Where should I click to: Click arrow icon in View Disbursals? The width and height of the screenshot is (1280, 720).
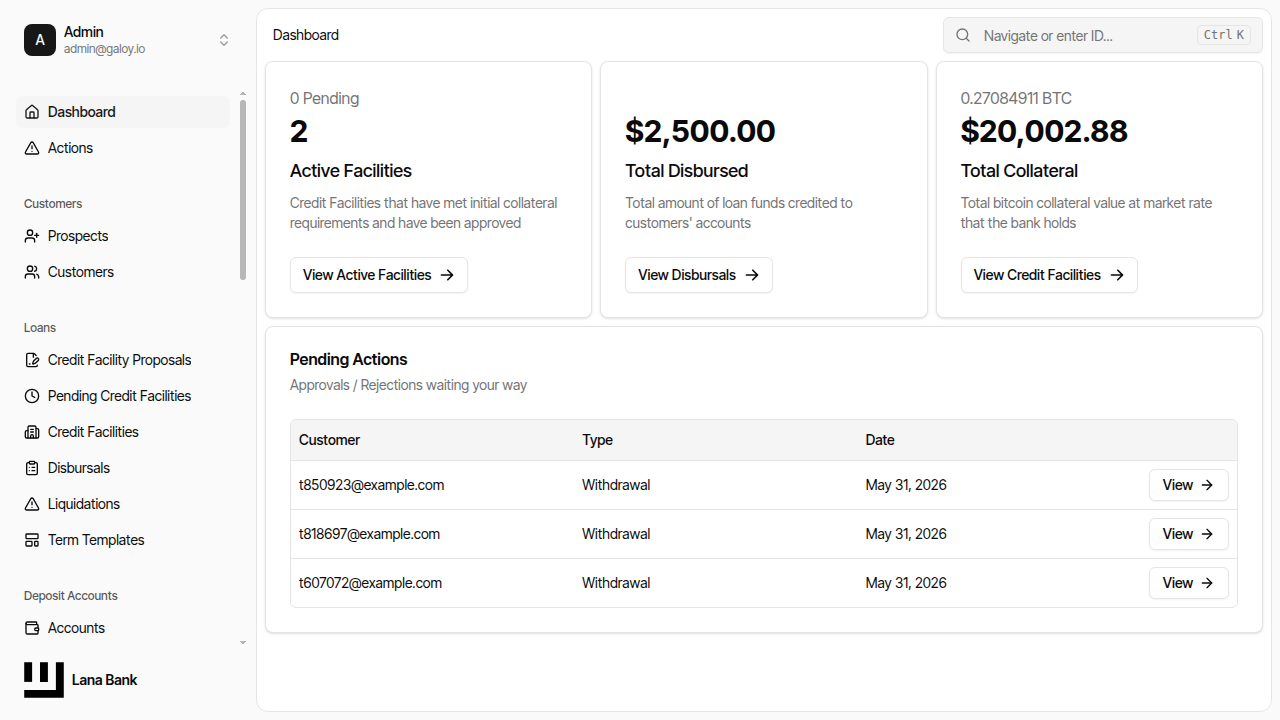coord(752,275)
